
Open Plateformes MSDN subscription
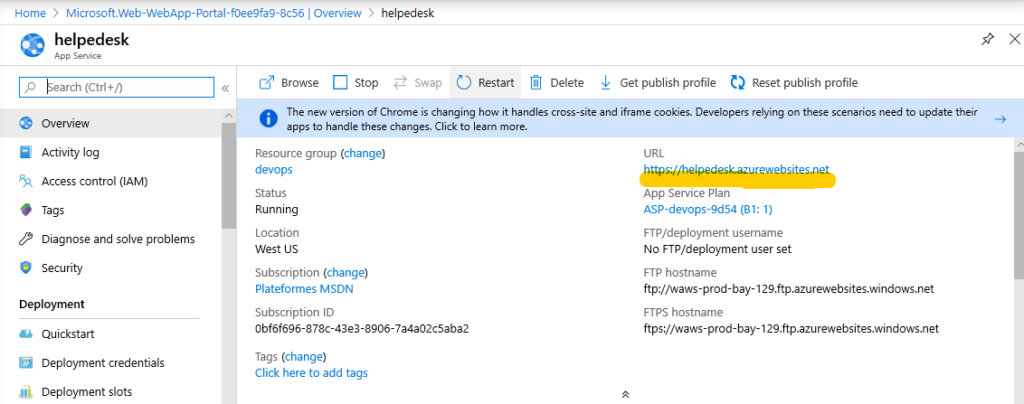pos(304,288)
